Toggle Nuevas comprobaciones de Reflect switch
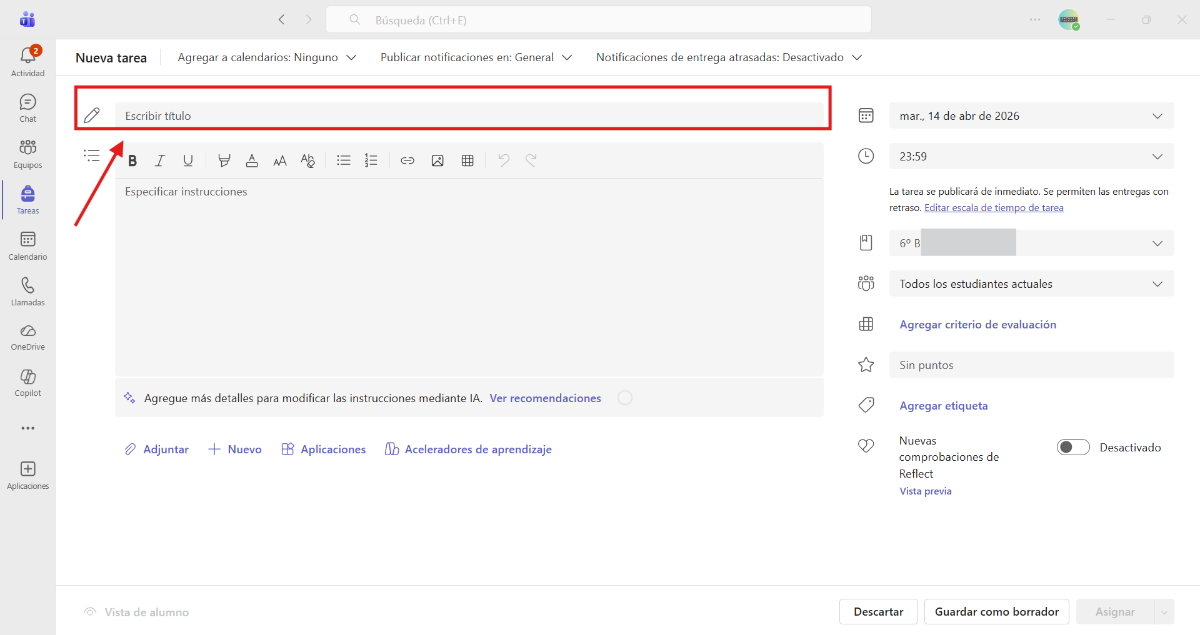 (1073, 447)
